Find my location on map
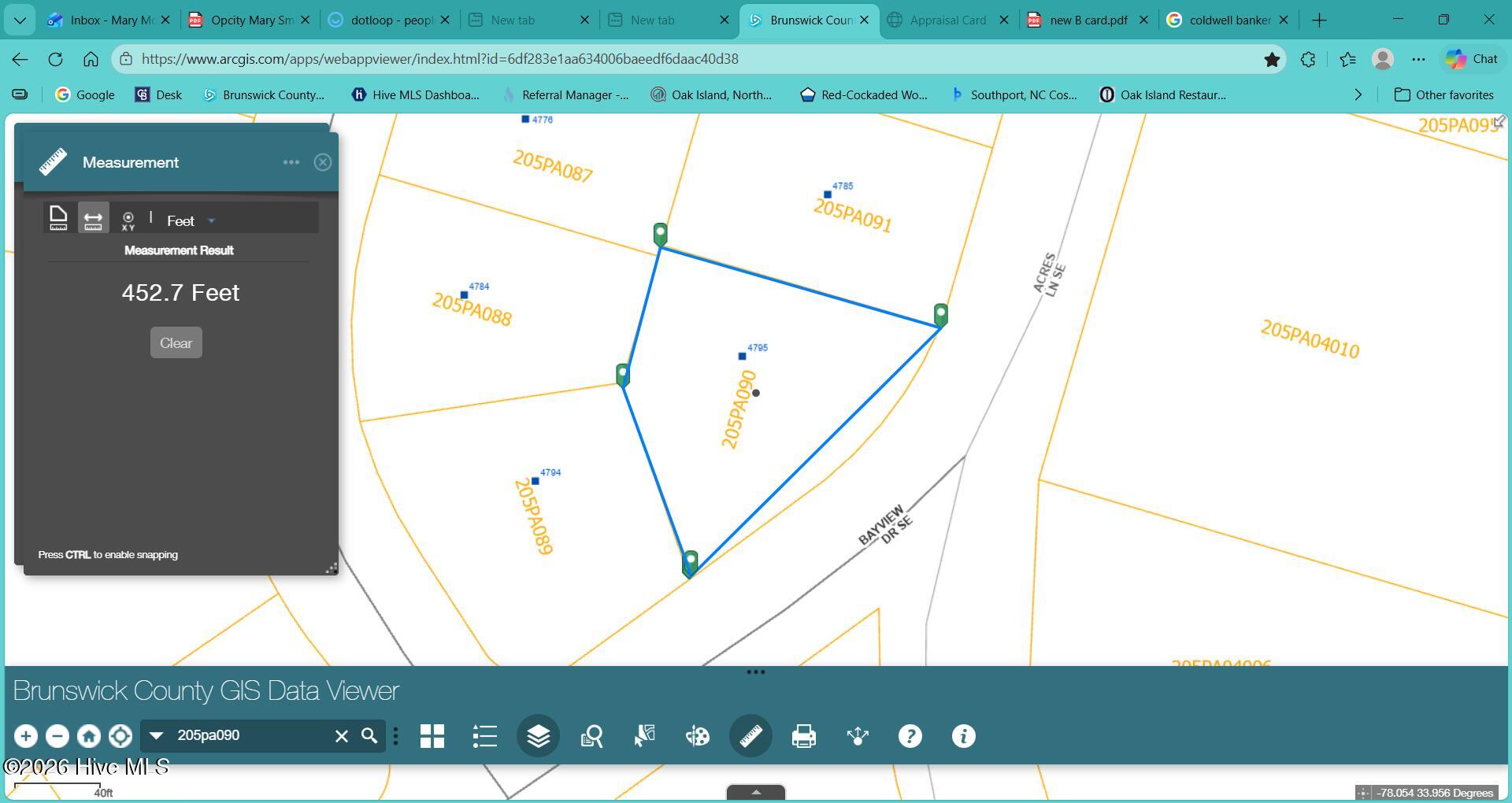 click(120, 736)
